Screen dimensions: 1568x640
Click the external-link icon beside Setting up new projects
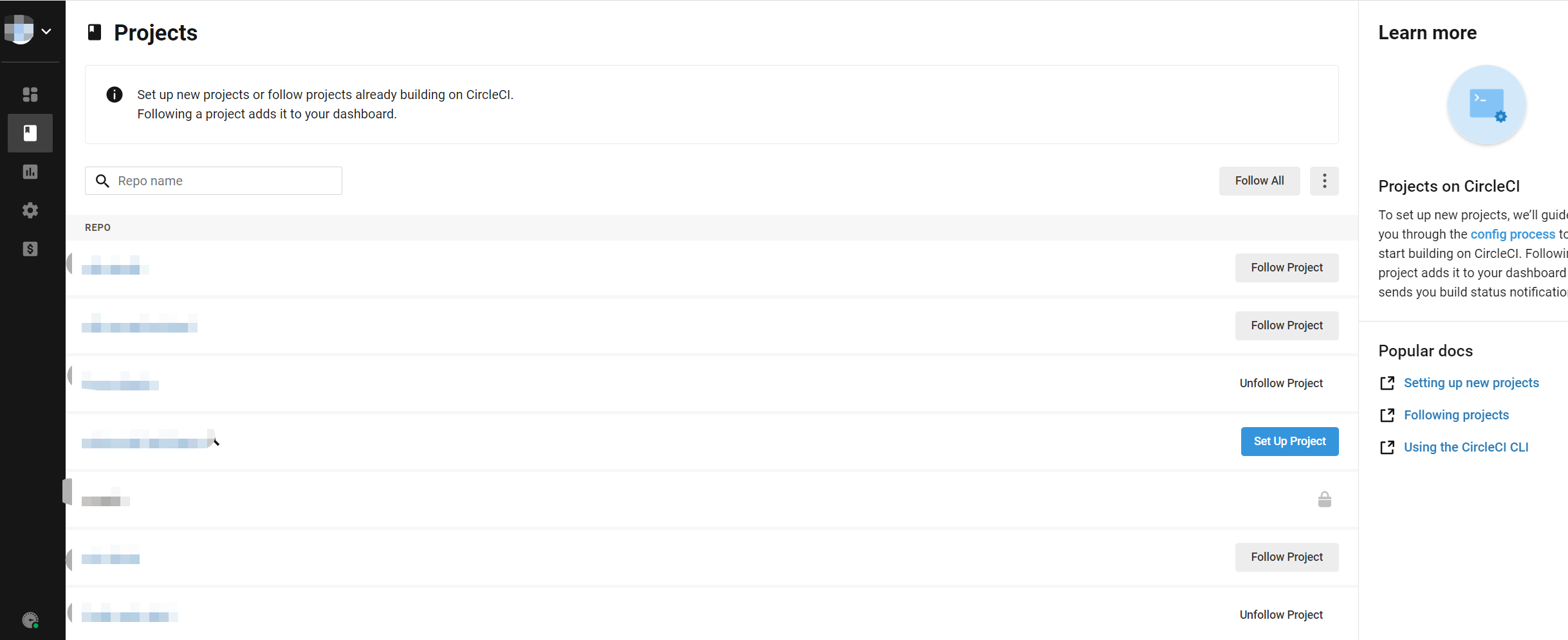[x=1388, y=383]
